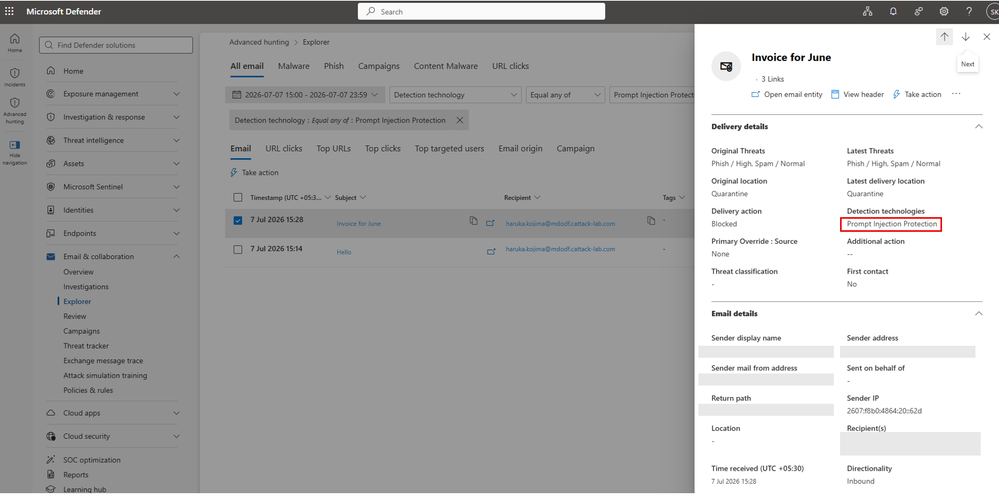This screenshot has width=999, height=496.
Task: Open Threat tracker in sidebar
Action: pyautogui.click(x=86, y=346)
